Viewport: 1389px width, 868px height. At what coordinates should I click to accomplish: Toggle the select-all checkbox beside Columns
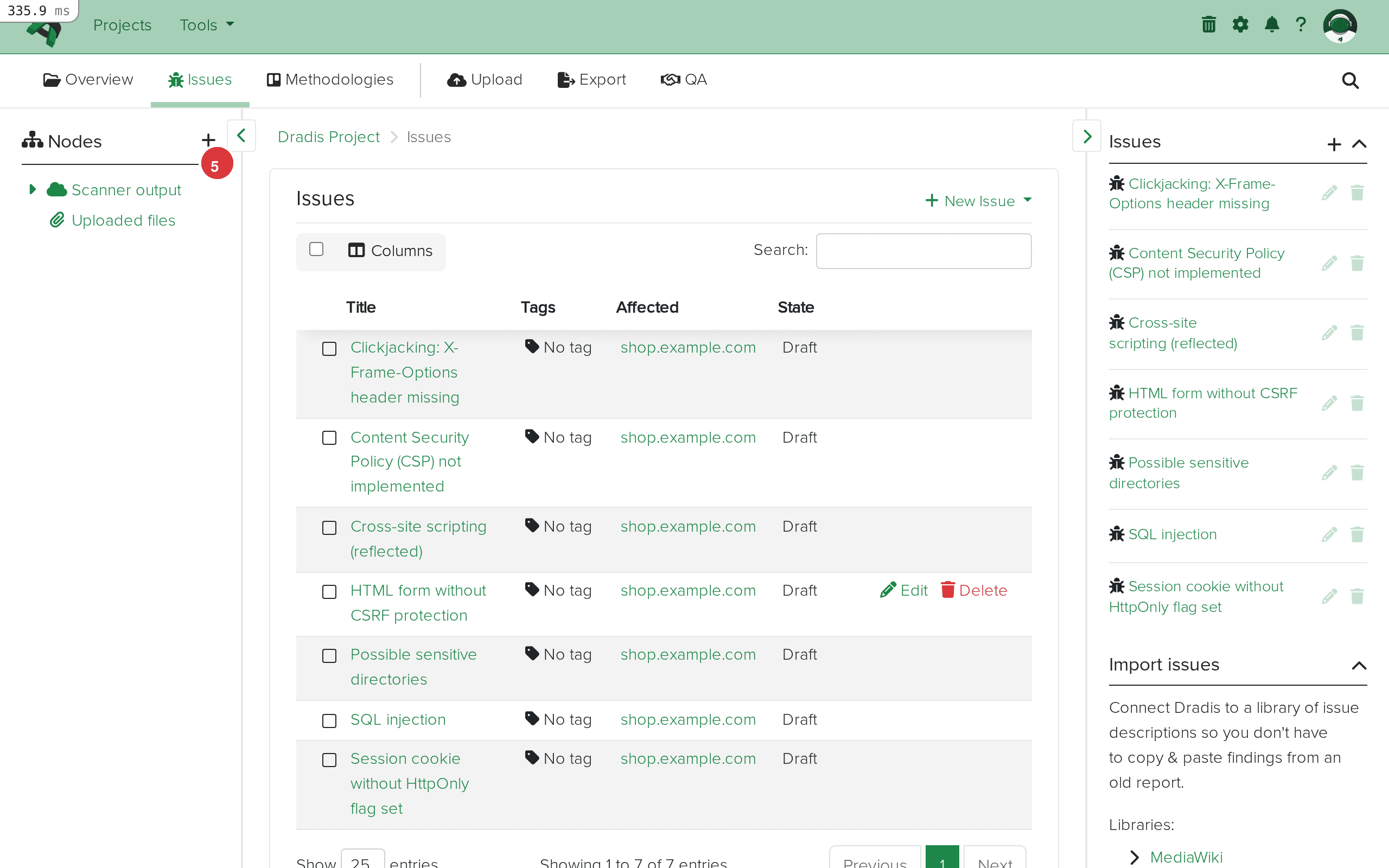[316, 249]
